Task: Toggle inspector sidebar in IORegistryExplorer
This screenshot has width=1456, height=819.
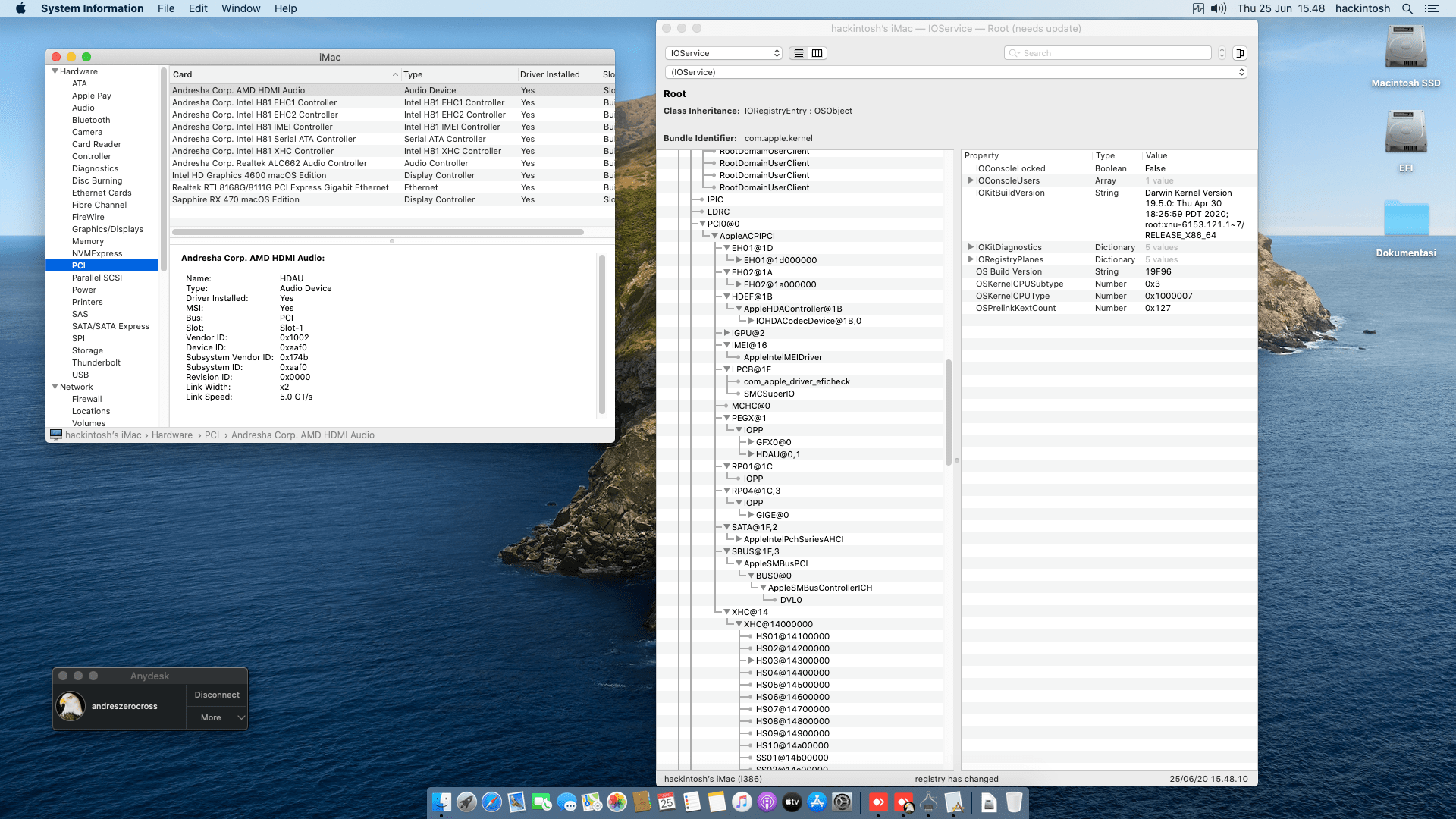Action: (1240, 53)
